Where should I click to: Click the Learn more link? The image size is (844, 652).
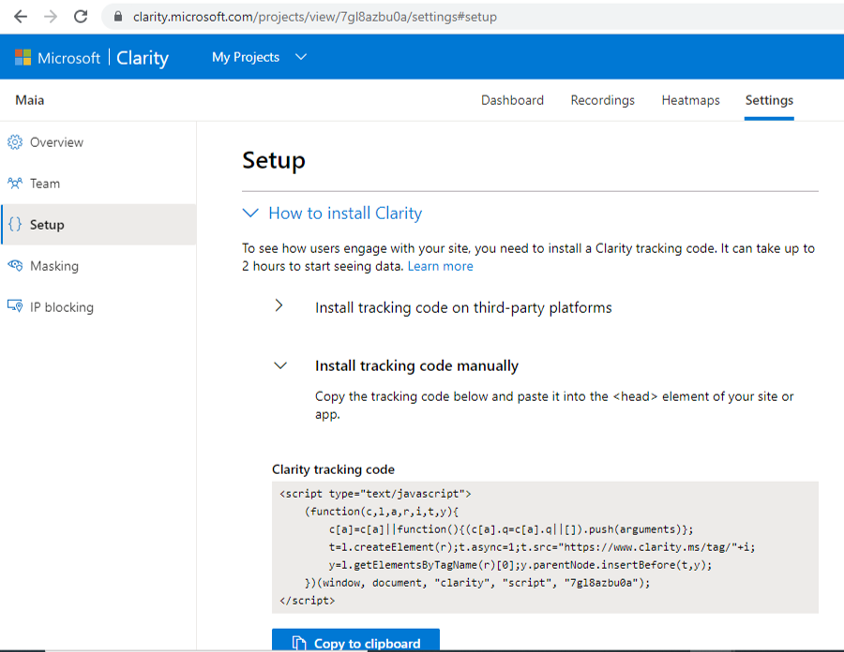440,266
